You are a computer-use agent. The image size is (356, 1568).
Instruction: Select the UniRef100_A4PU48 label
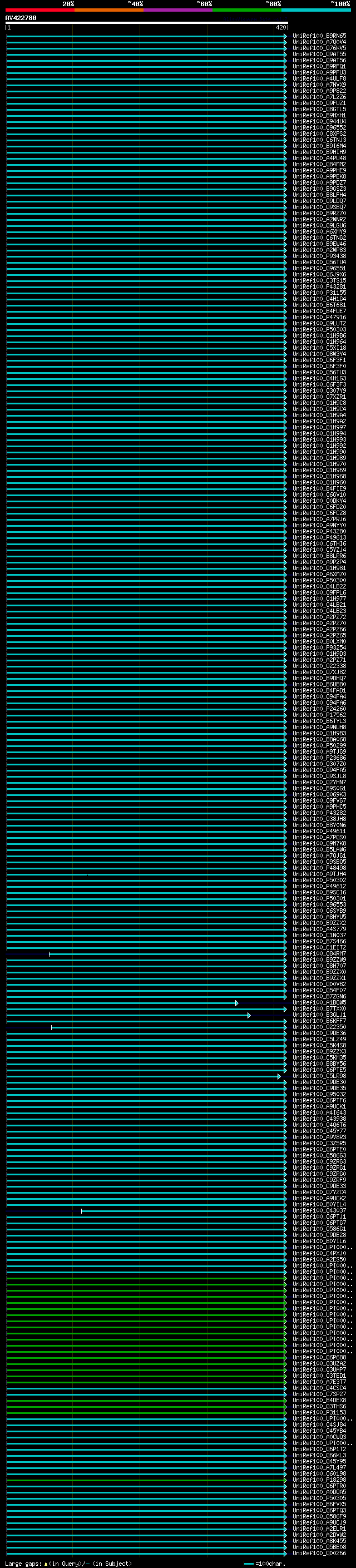[319, 159]
